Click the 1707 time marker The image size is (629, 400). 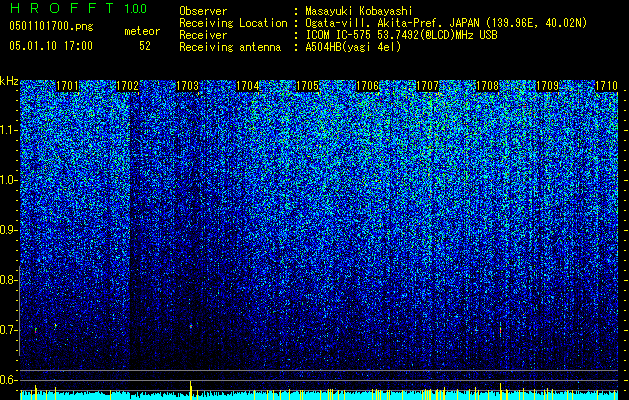[428, 86]
